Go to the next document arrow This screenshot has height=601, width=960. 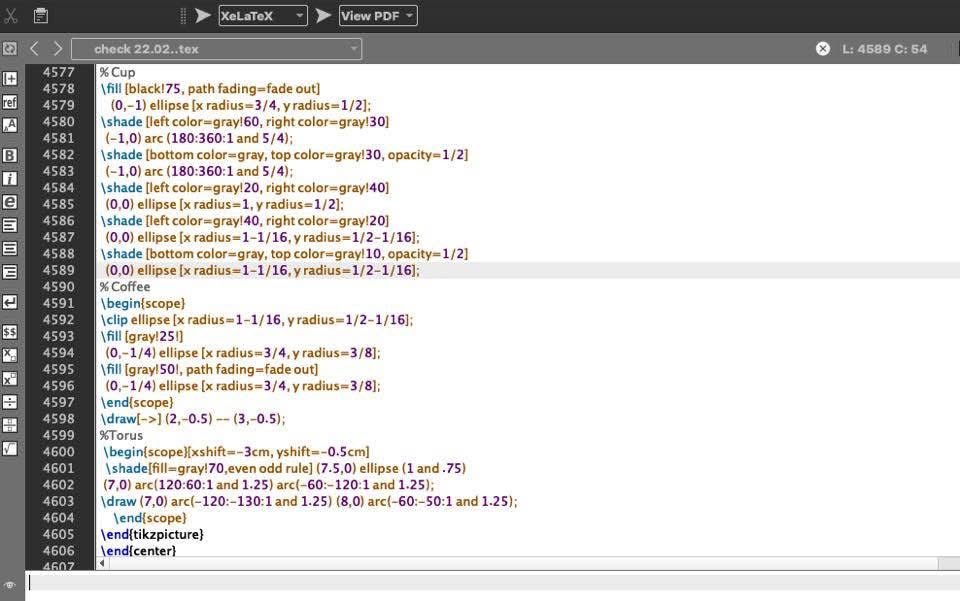point(57,48)
